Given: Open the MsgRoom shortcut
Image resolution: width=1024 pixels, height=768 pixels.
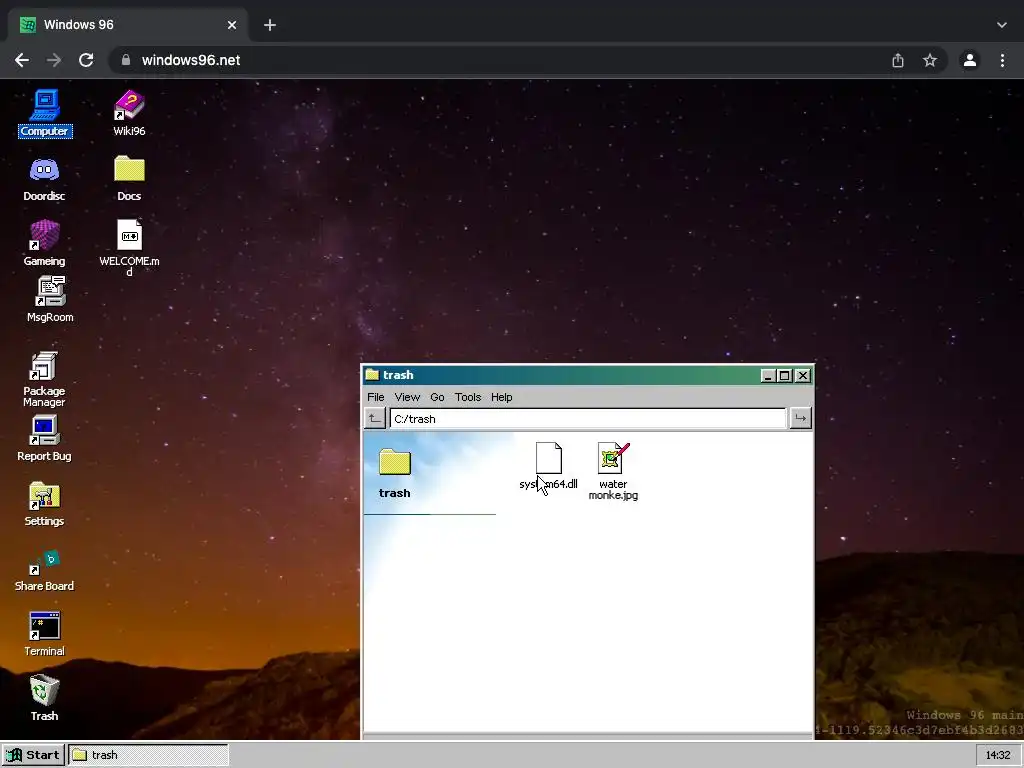Looking at the screenshot, I should tap(50, 299).
